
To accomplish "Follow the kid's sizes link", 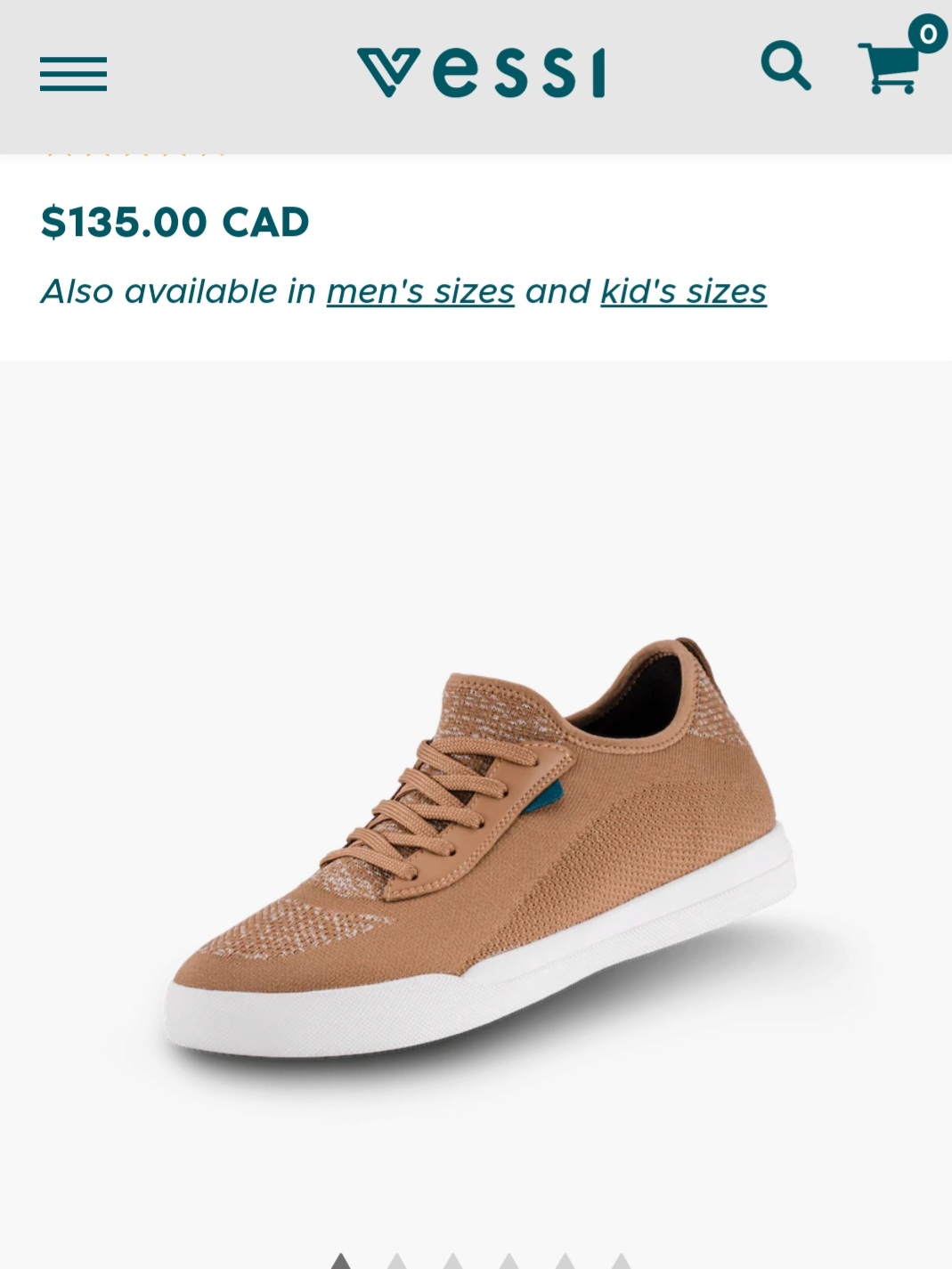I will 683,291.
